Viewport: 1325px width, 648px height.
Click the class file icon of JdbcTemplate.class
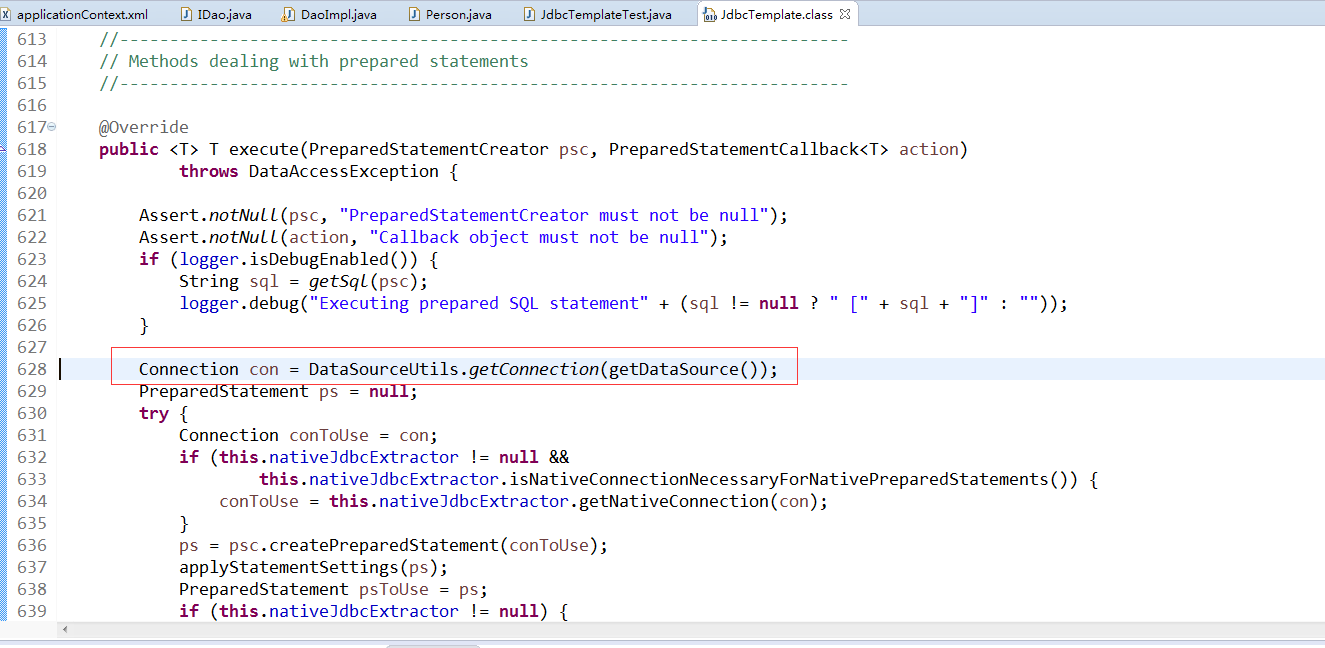(709, 15)
